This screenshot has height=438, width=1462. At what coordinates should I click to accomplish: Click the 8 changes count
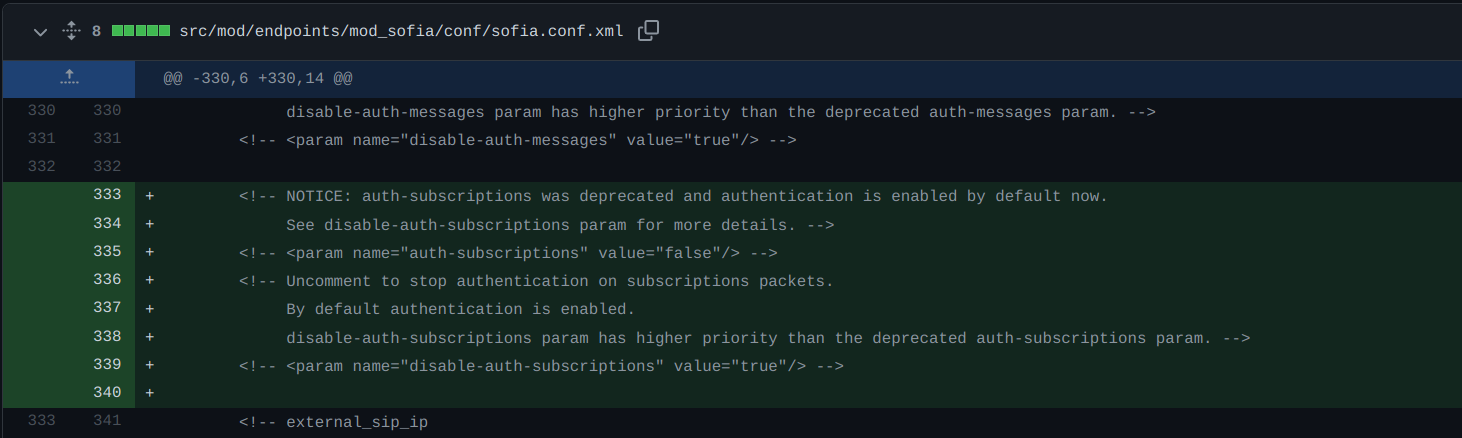[x=97, y=32]
